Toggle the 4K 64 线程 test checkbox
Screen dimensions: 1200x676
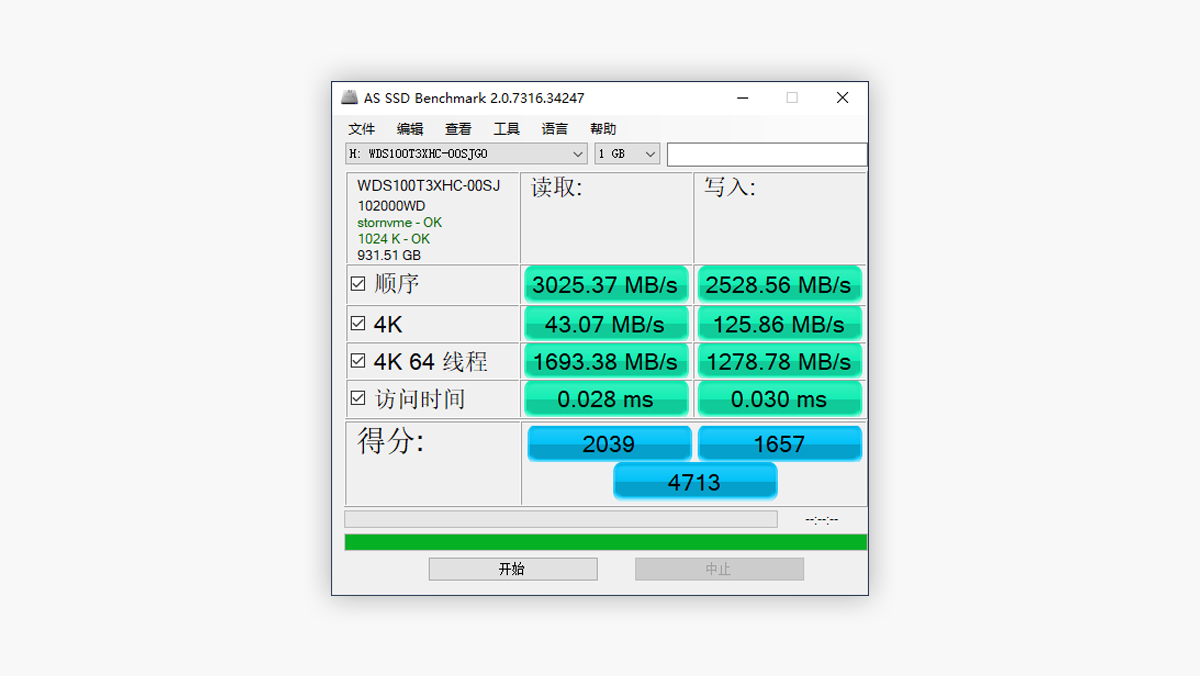(x=358, y=361)
